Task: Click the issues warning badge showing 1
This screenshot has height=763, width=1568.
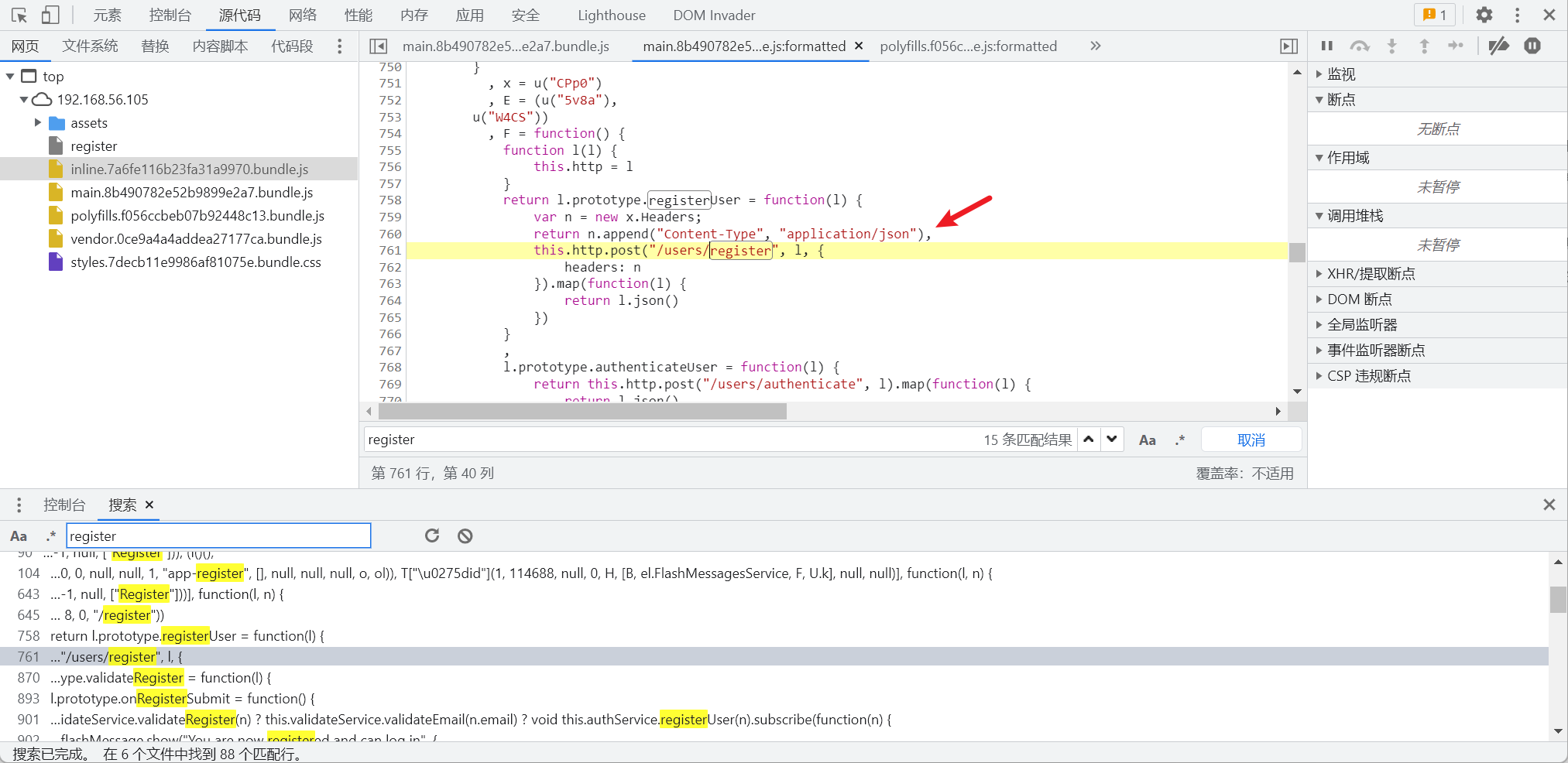Action: pos(1435,15)
